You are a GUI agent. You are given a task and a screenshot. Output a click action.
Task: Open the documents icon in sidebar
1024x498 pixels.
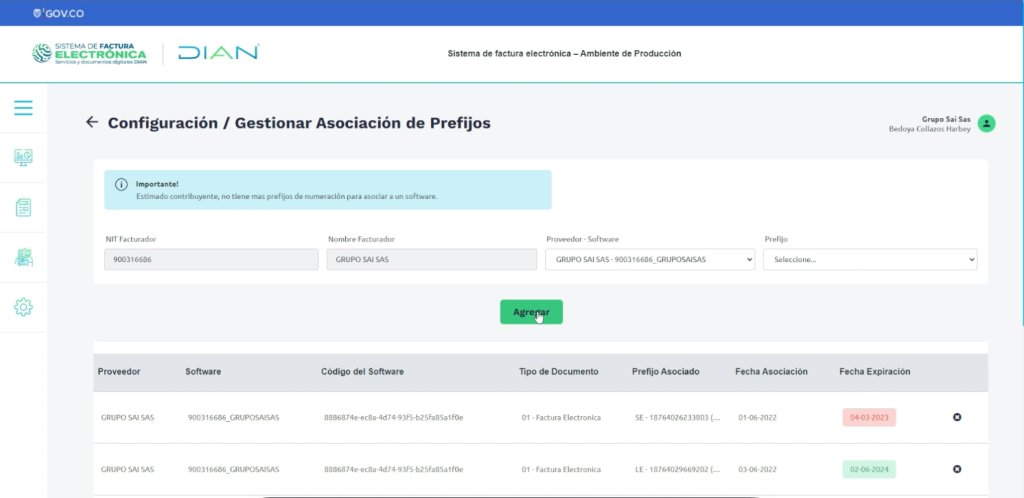pos(24,208)
